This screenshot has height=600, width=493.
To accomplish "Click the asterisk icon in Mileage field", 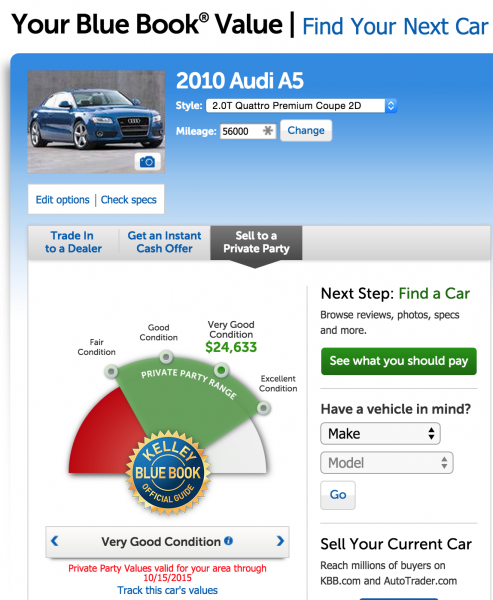I will coord(268,131).
